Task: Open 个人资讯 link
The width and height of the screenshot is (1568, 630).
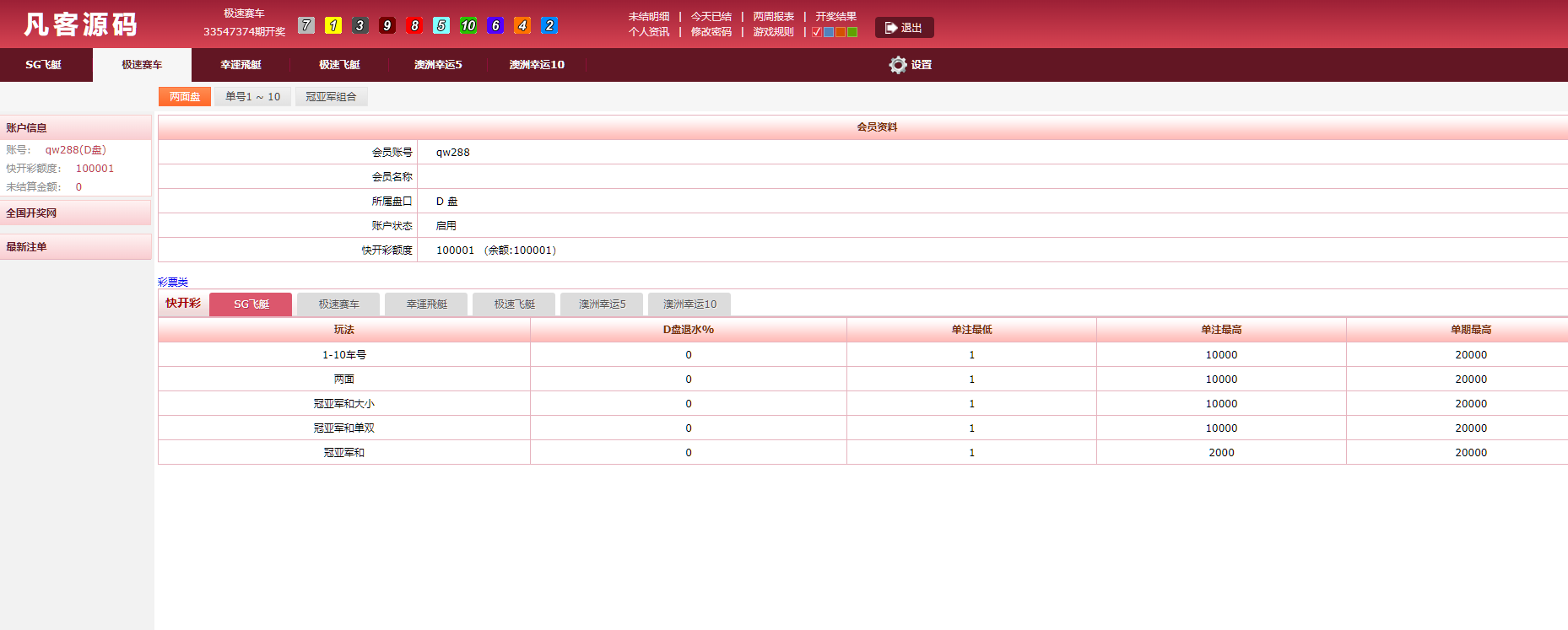Action: [649, 32]
